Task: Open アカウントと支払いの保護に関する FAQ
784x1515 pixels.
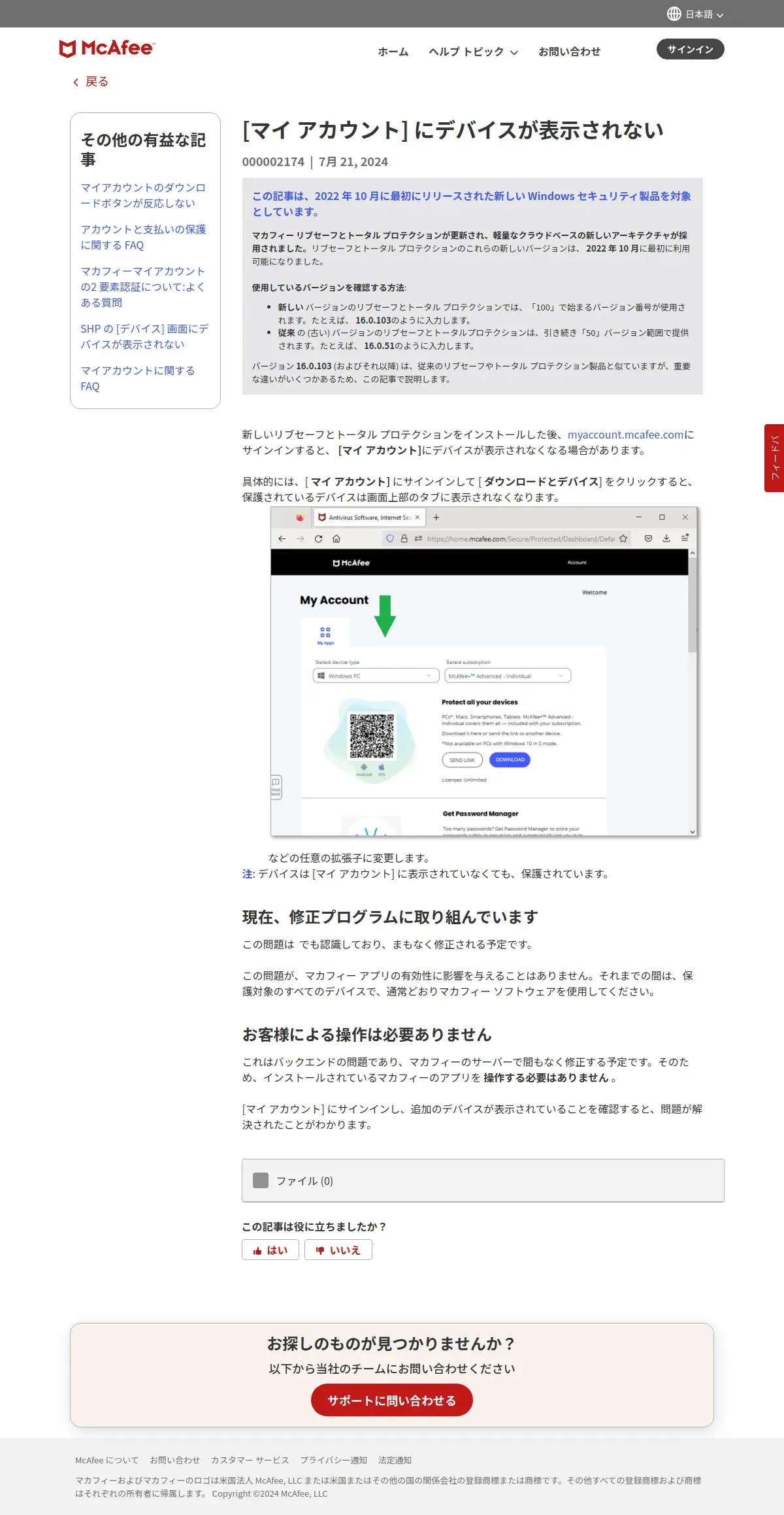Action: click(143, 237)
